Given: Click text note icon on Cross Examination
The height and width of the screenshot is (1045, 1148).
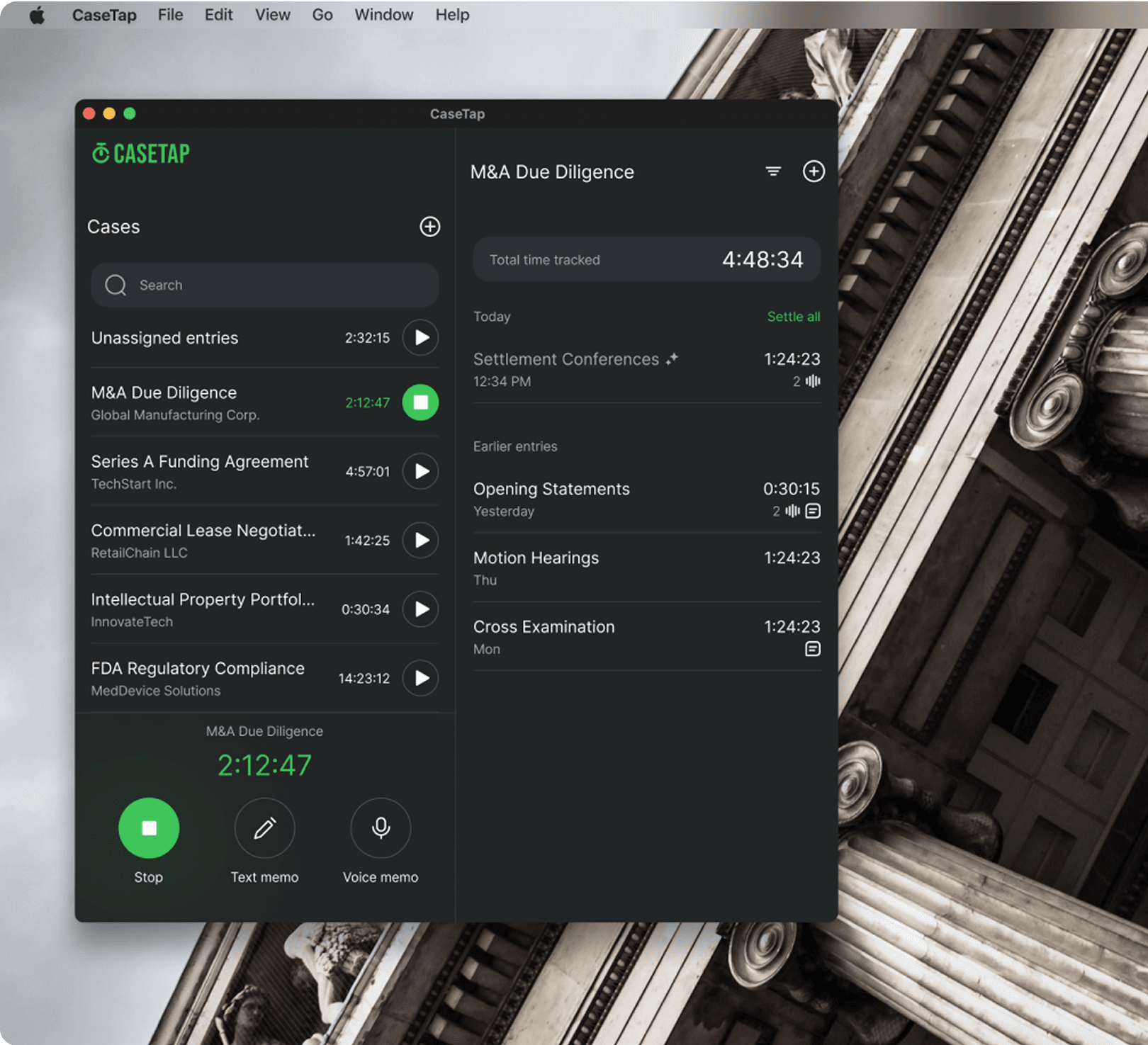Looking at the screenshot, I should [813, 649].
